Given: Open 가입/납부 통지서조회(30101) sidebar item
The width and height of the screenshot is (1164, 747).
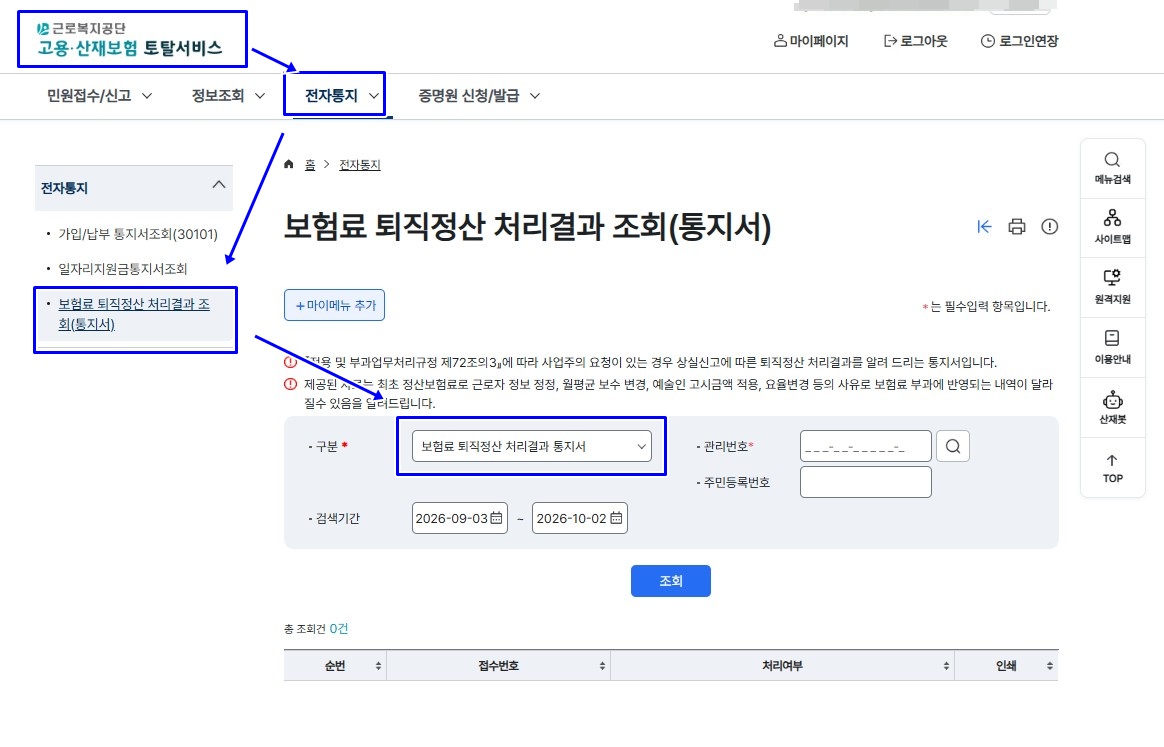Looking at the screenshot, I should pos(138,234).
